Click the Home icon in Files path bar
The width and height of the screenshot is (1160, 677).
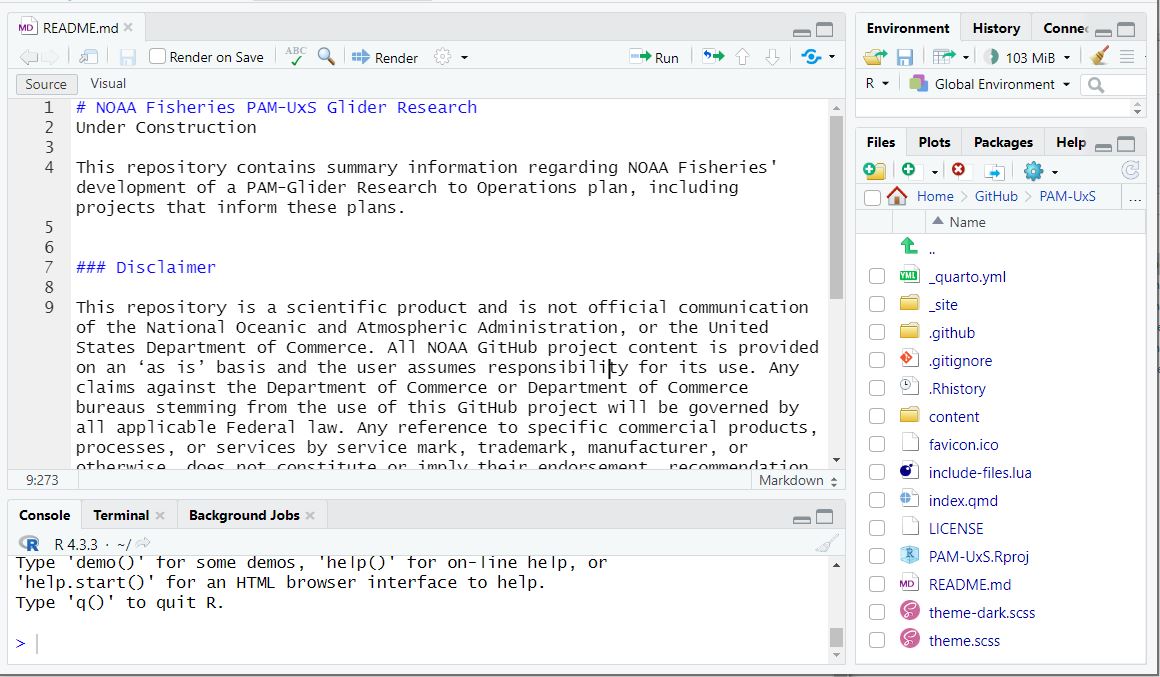[x=897, y=197]
